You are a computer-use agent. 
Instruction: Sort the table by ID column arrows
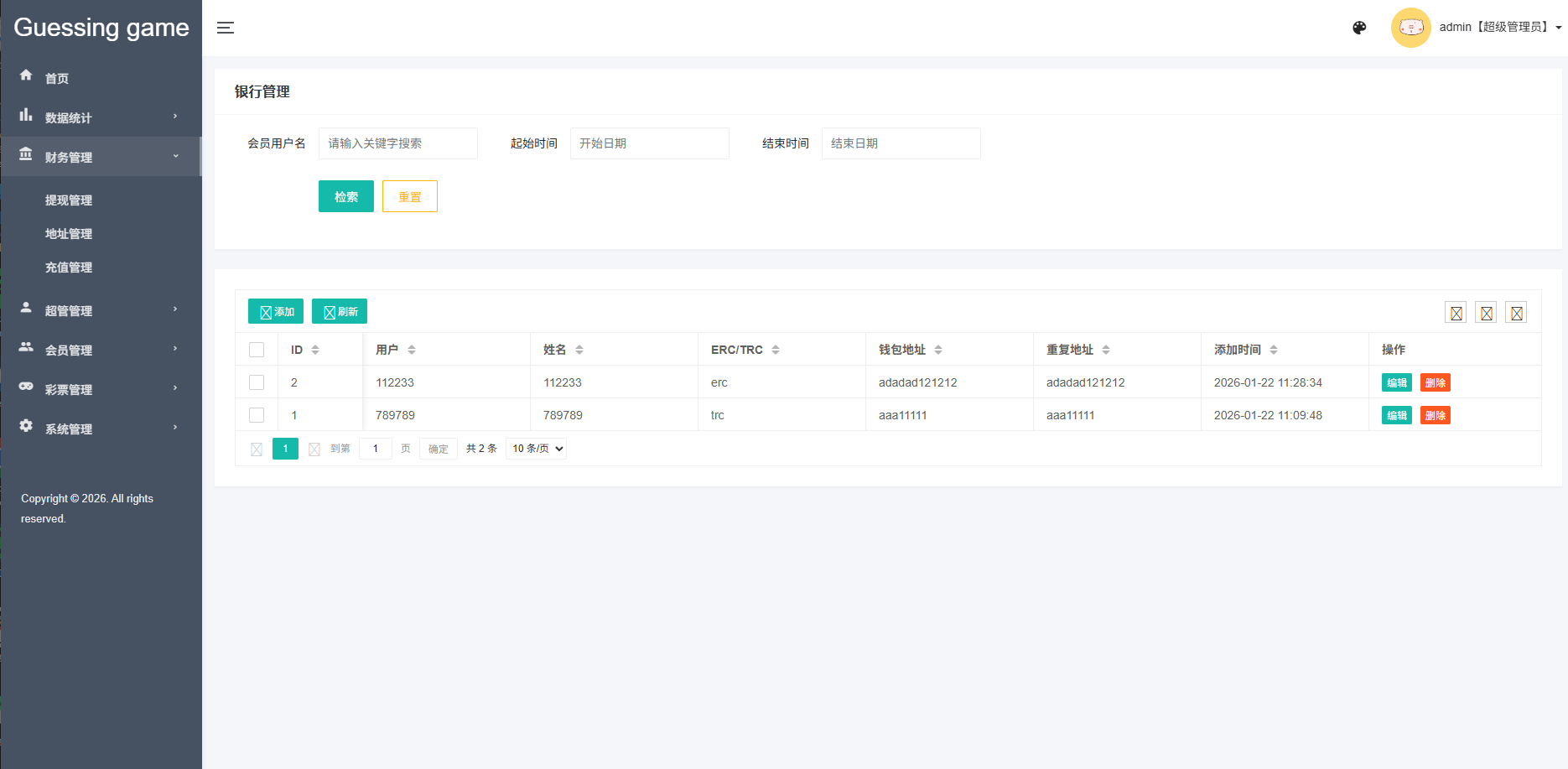click(x=315, y=350)
